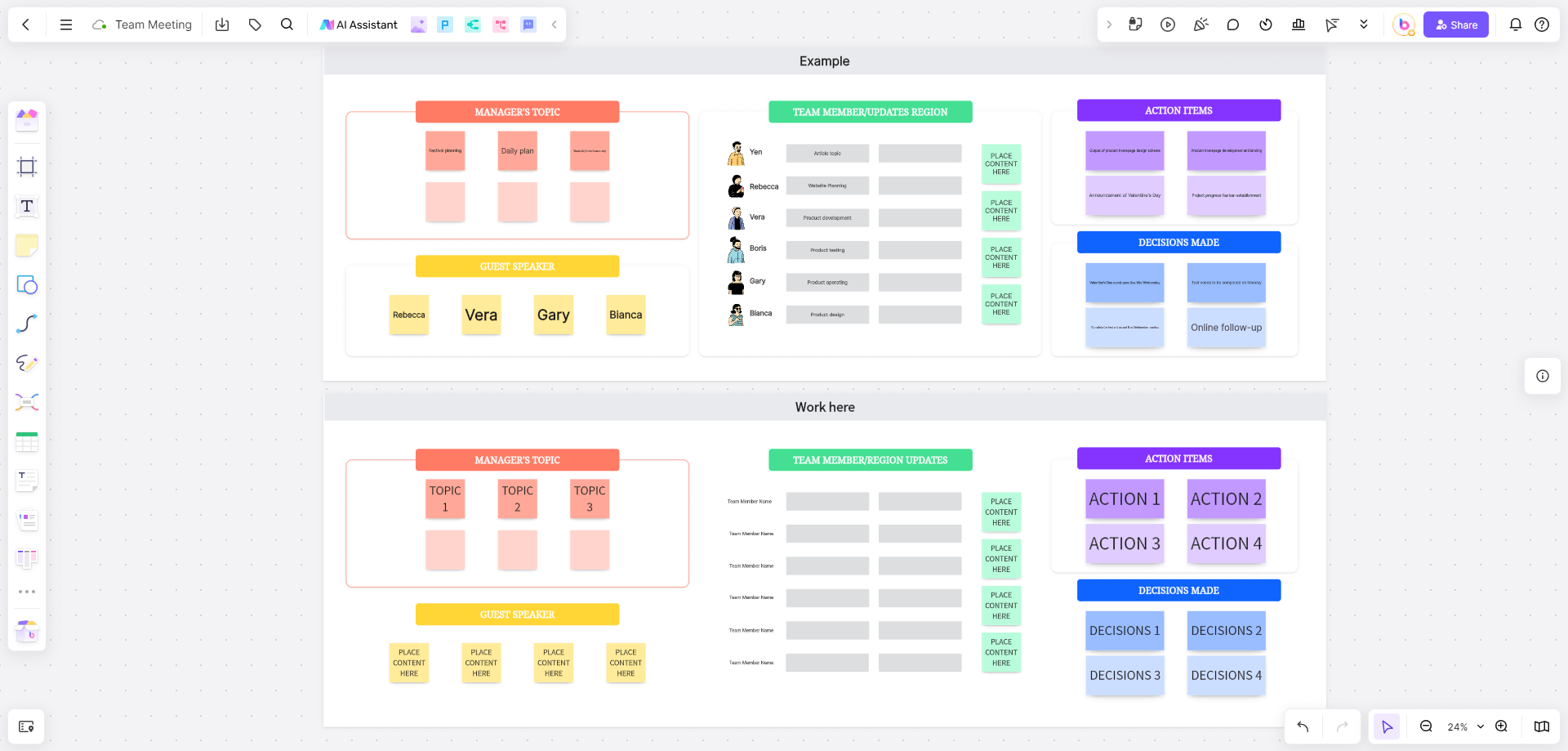1568x751 pixels.
Task: Toggle the minimap icon
Action: click(x=1542, y=726)
